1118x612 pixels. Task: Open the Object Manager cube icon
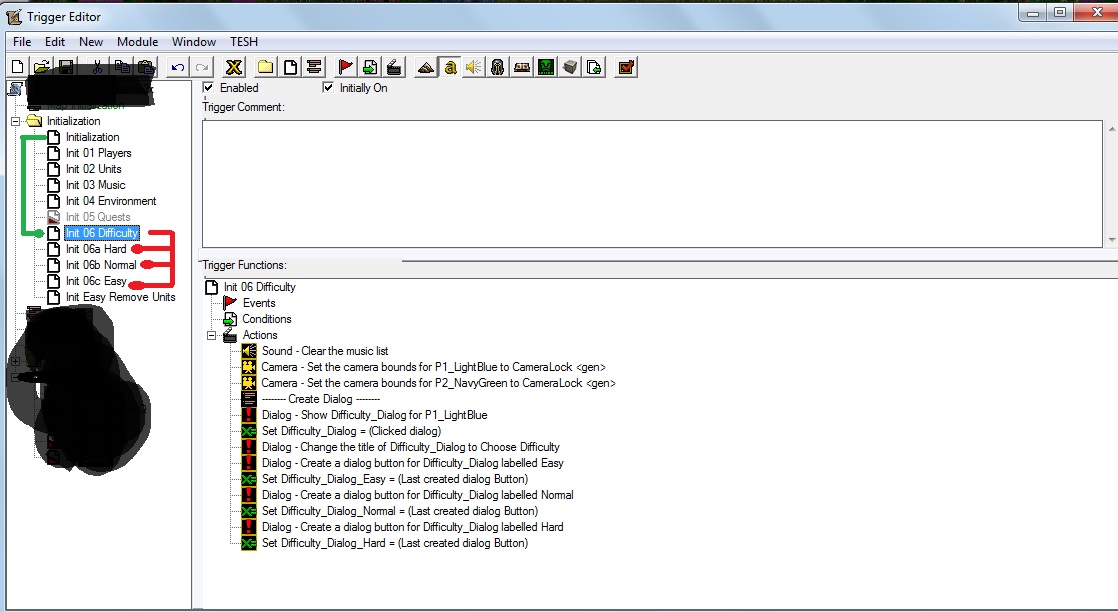(x=570, y=67)
